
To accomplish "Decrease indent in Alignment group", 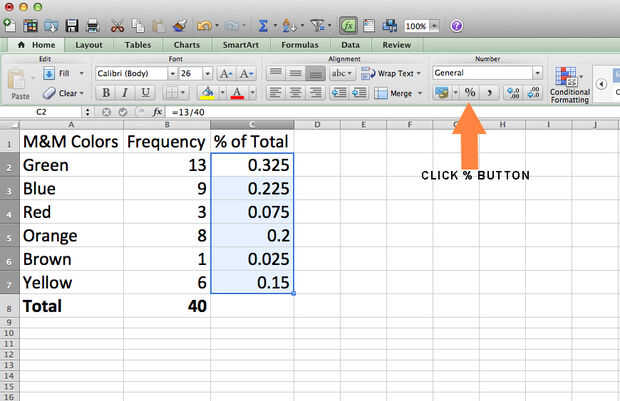I will (339, 93).
